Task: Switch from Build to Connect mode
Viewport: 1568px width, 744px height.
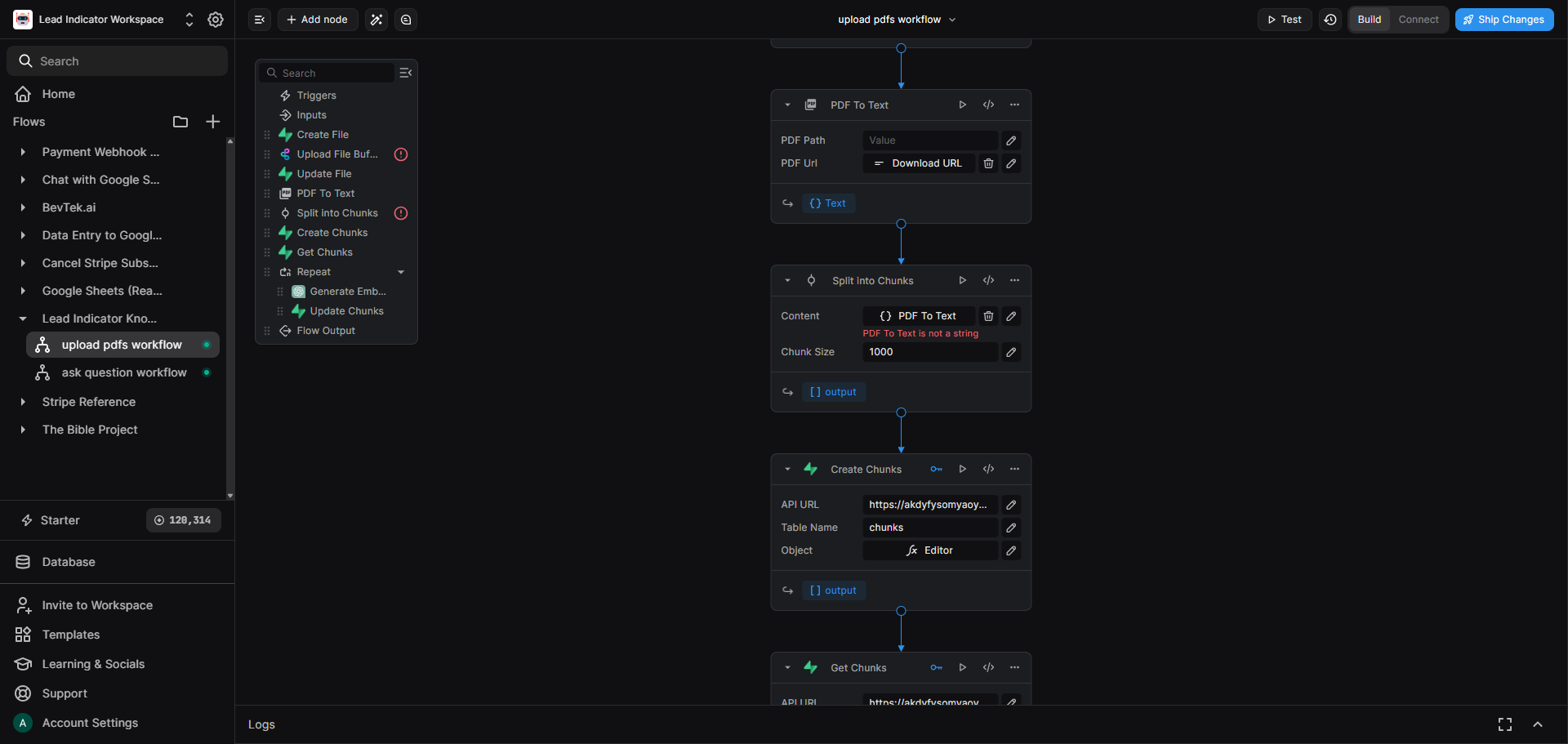Action: click(1419, 19)
